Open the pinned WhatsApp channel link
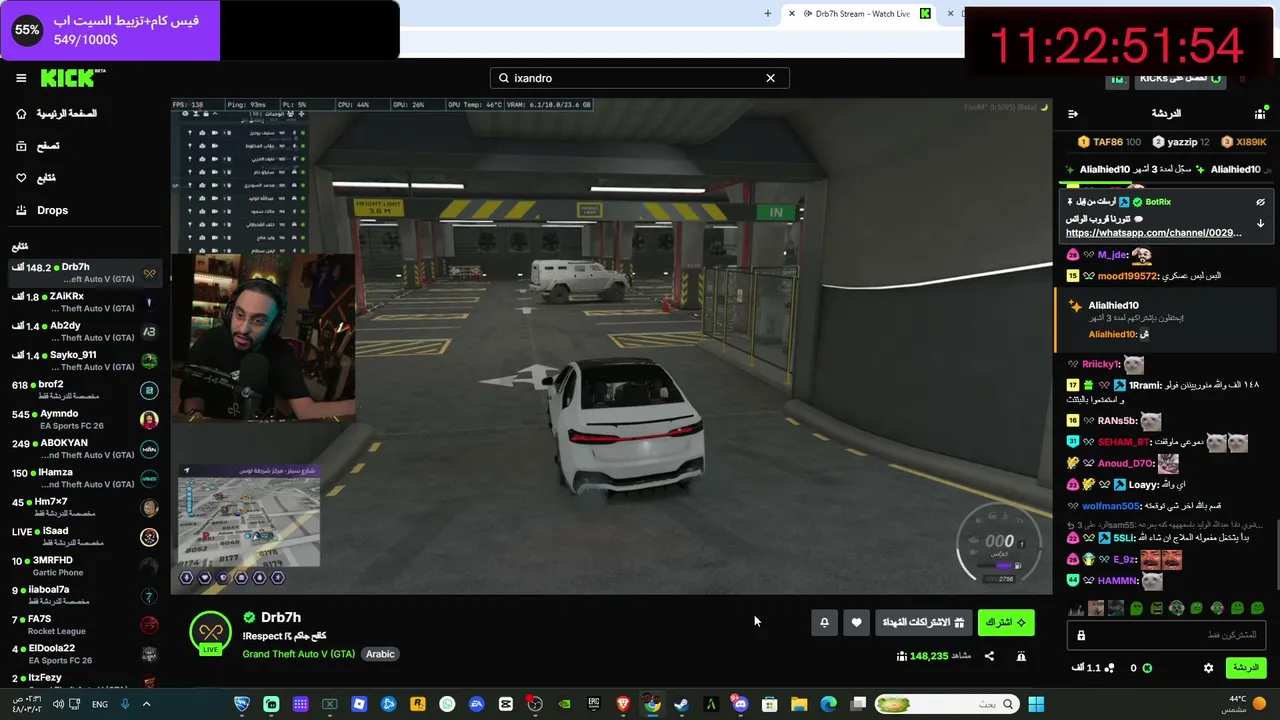The width and height of the screenshot is (1280, 720). pyautogui.click(x=1154, y=233)
